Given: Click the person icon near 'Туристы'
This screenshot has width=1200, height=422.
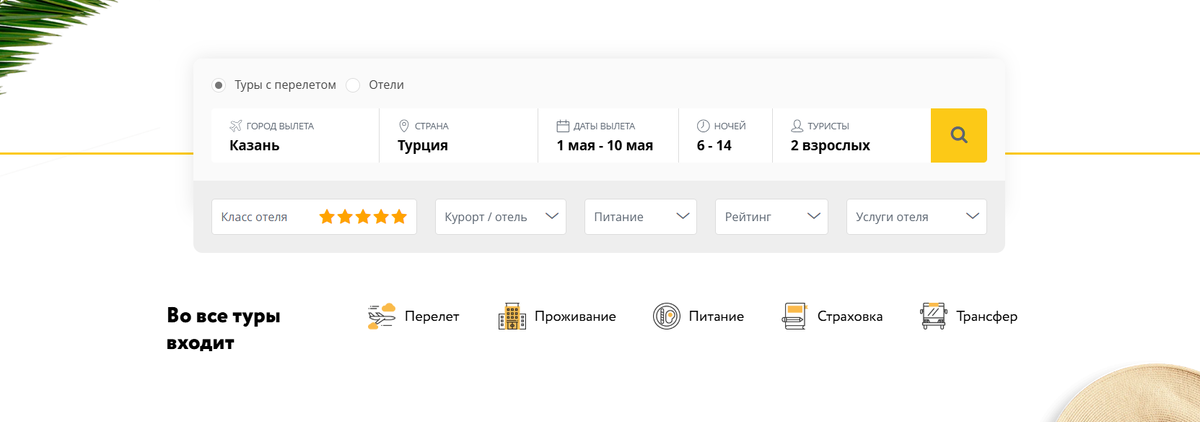Looking at the screenshot, I should click(x=797, y=126).
